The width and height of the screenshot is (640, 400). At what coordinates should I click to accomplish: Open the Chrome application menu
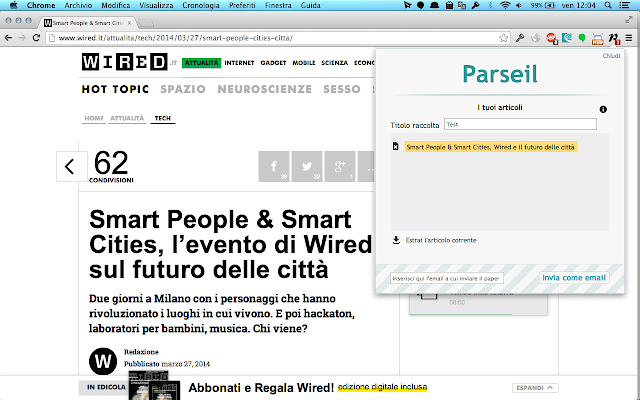click(x=41, y=5)
